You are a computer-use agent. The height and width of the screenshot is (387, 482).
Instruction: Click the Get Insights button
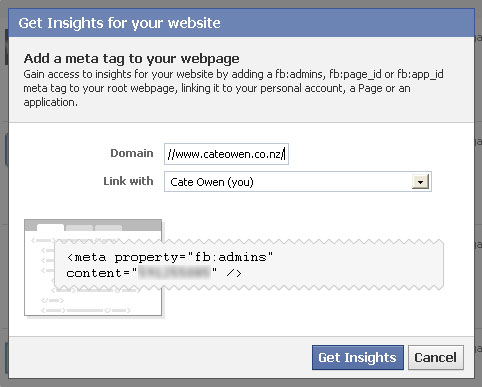click(358, 357)
